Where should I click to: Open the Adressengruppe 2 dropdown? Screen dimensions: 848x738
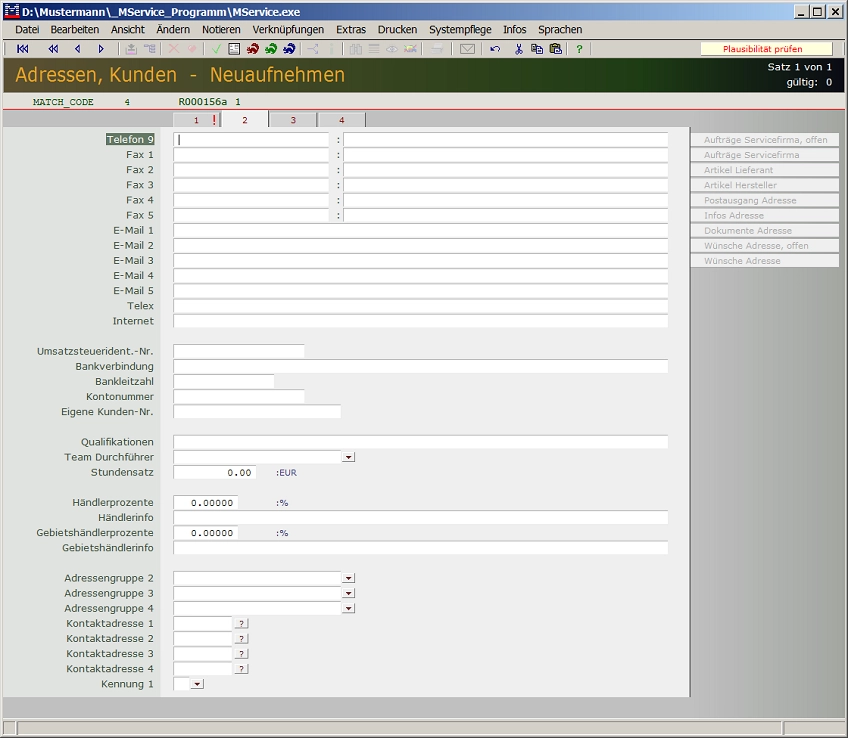pyautogui.click(x=348, y=578)
